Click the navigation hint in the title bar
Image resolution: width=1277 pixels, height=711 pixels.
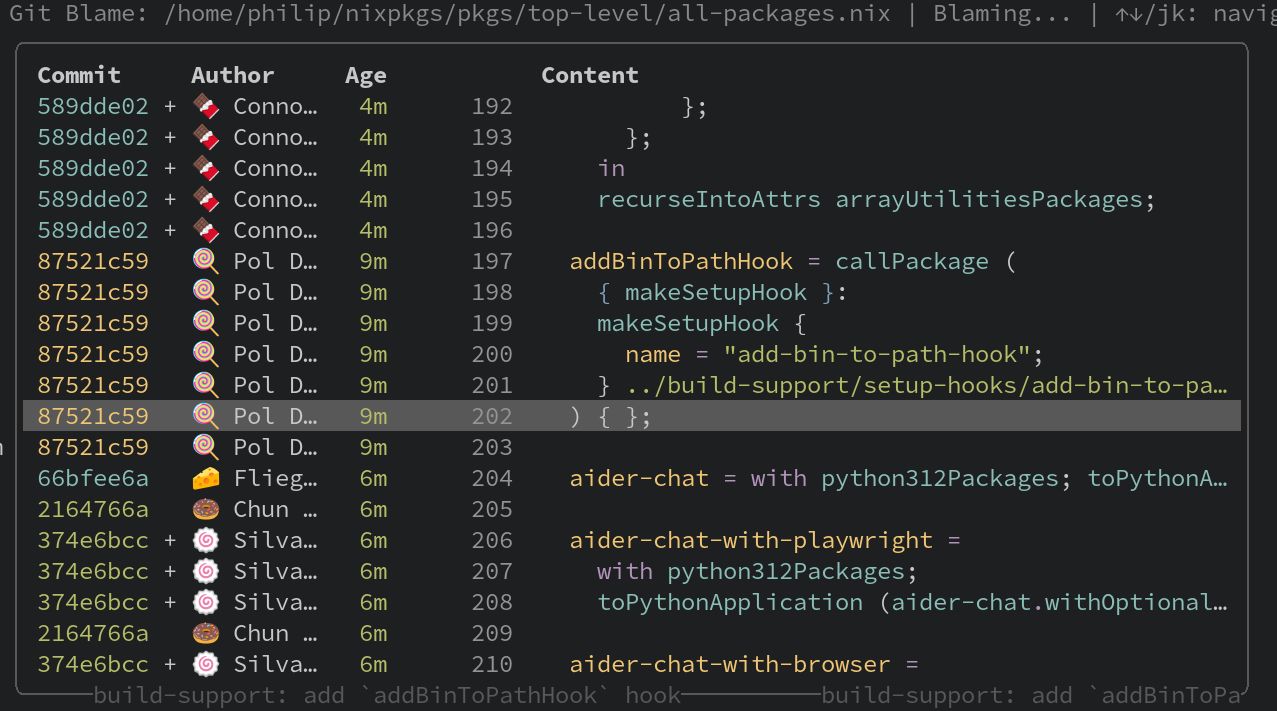(x=1200, y=13)
